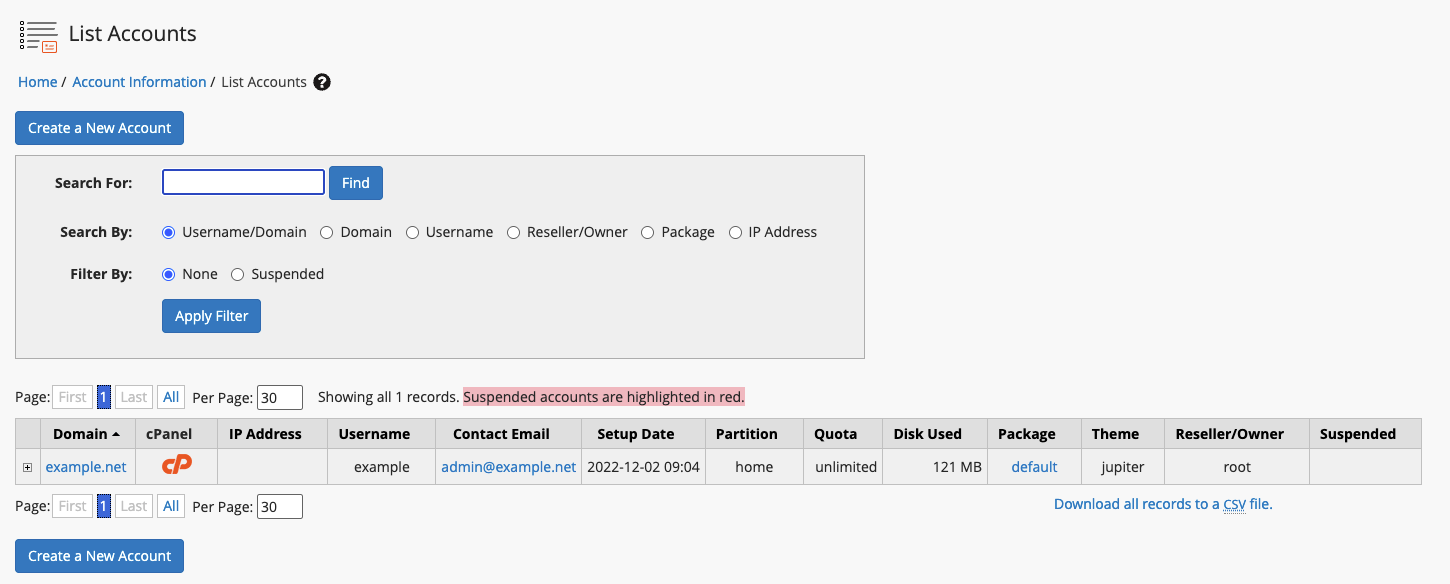This screenshot has width=1450, height=584.
Task: Filter by Suspended accounts
Action: click(238, 274)
